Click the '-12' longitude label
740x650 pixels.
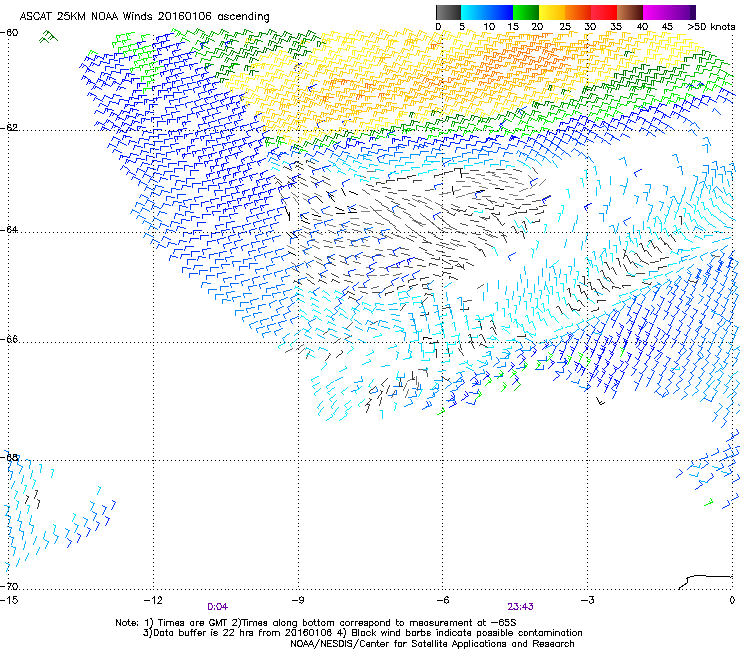tap(153, 600)
